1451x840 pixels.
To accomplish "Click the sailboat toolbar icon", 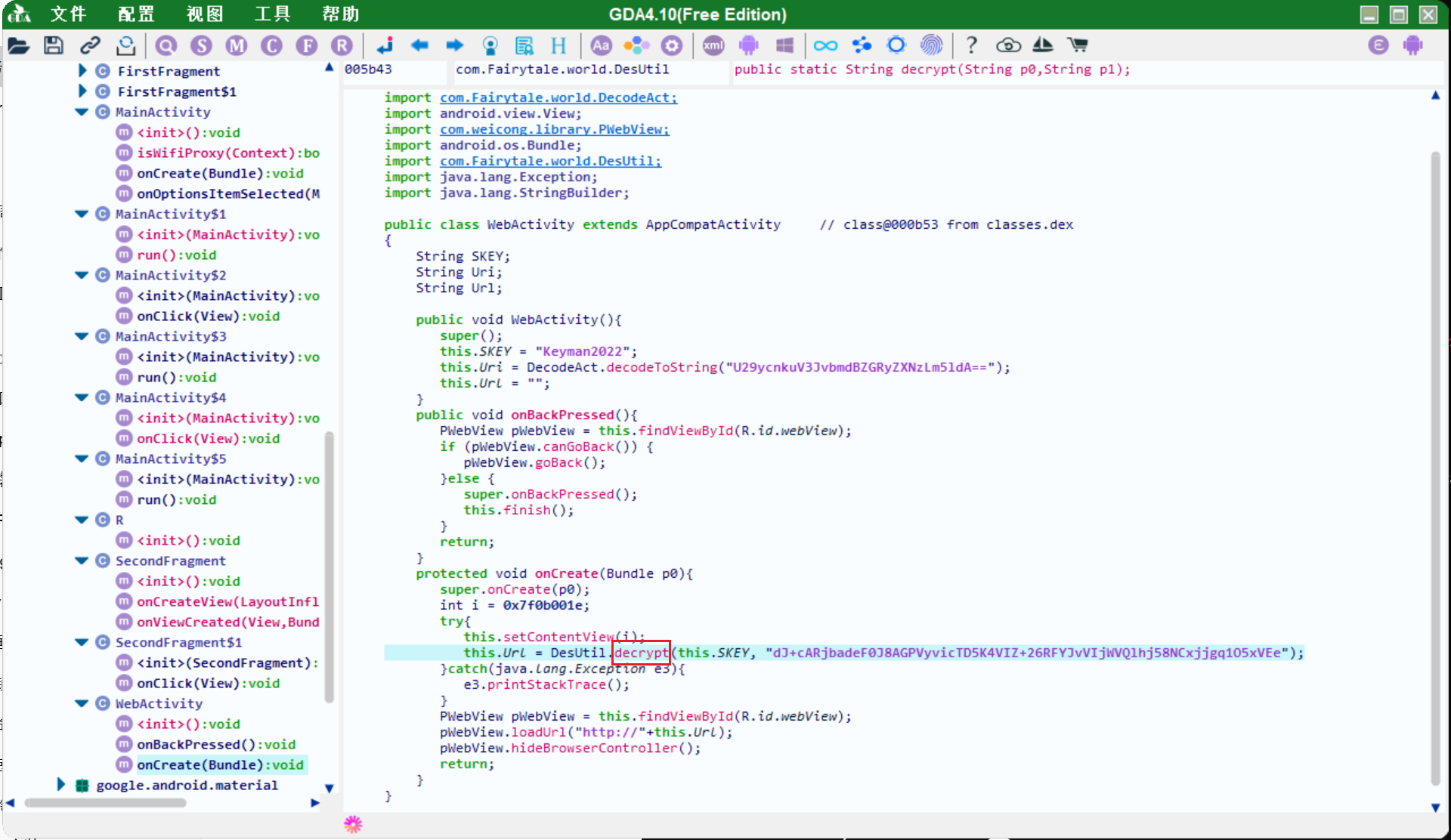I will [x=1043, y=46].
